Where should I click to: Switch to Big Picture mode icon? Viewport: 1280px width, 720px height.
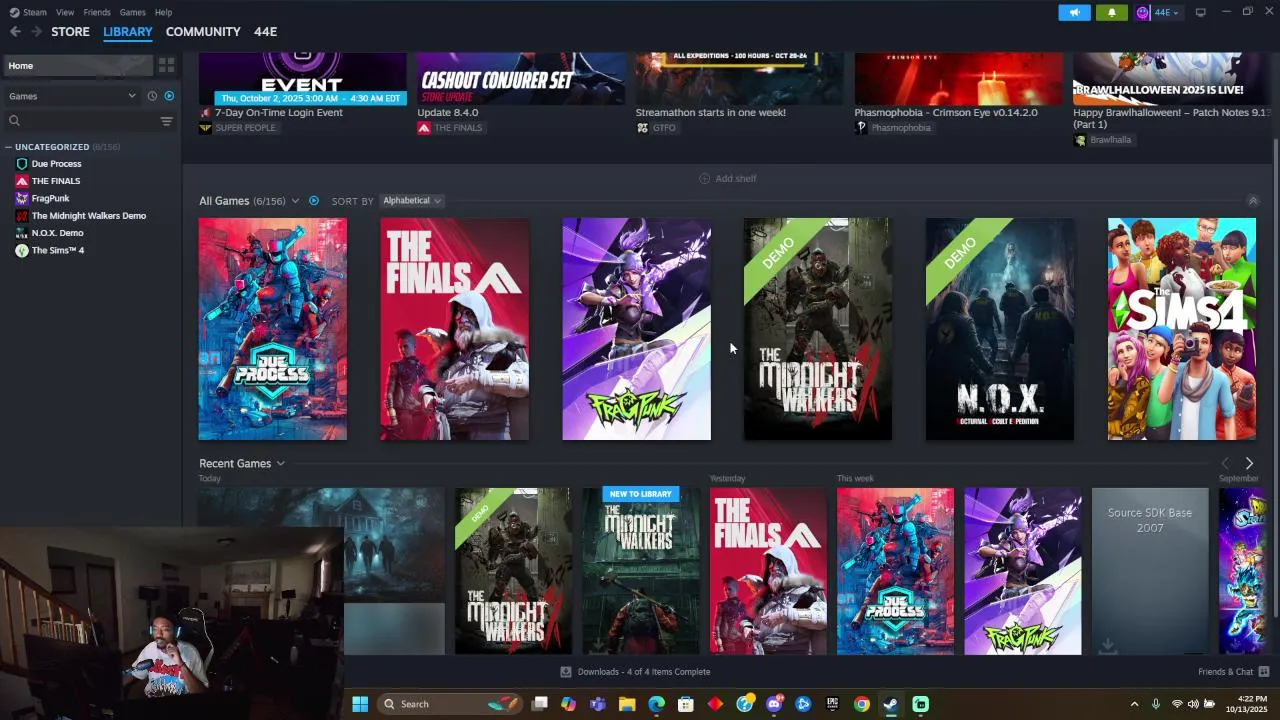click(x=1201, y=12)
